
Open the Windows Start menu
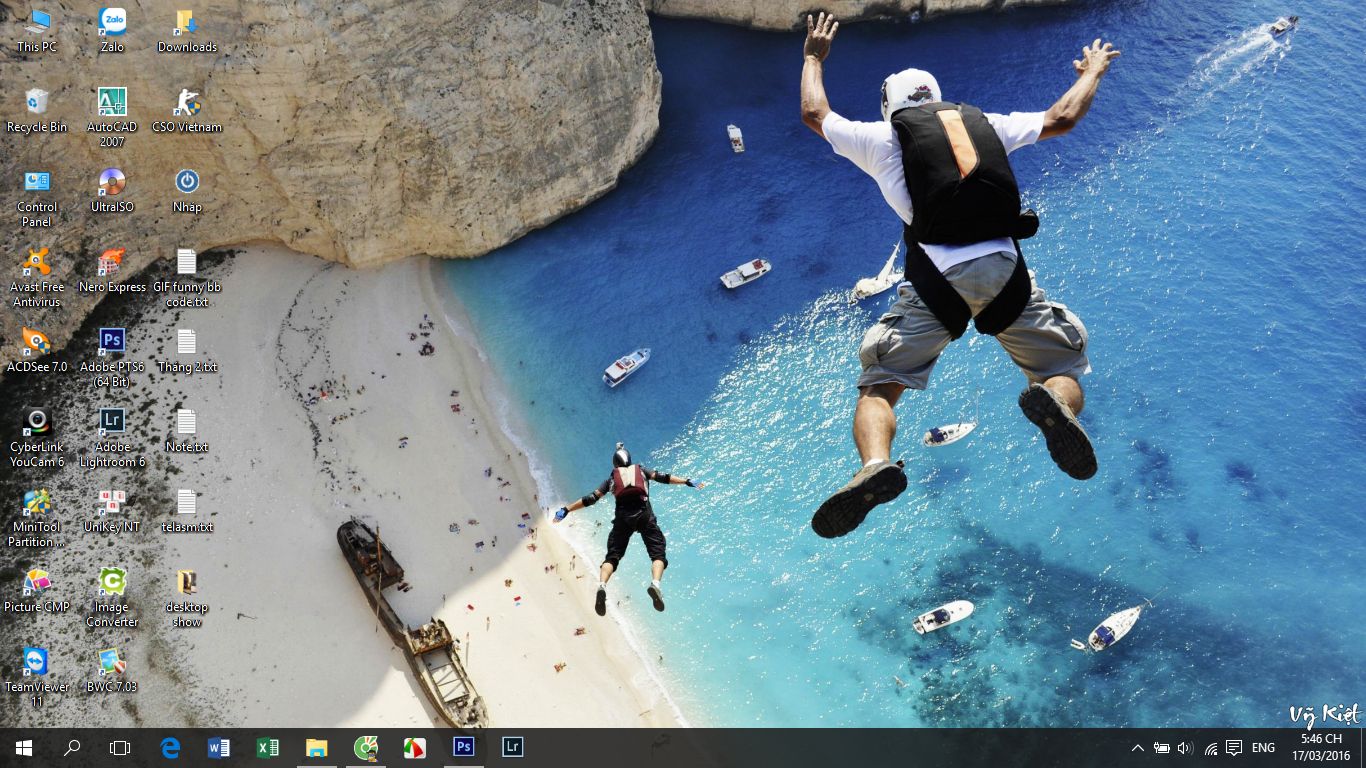point(24,747)
